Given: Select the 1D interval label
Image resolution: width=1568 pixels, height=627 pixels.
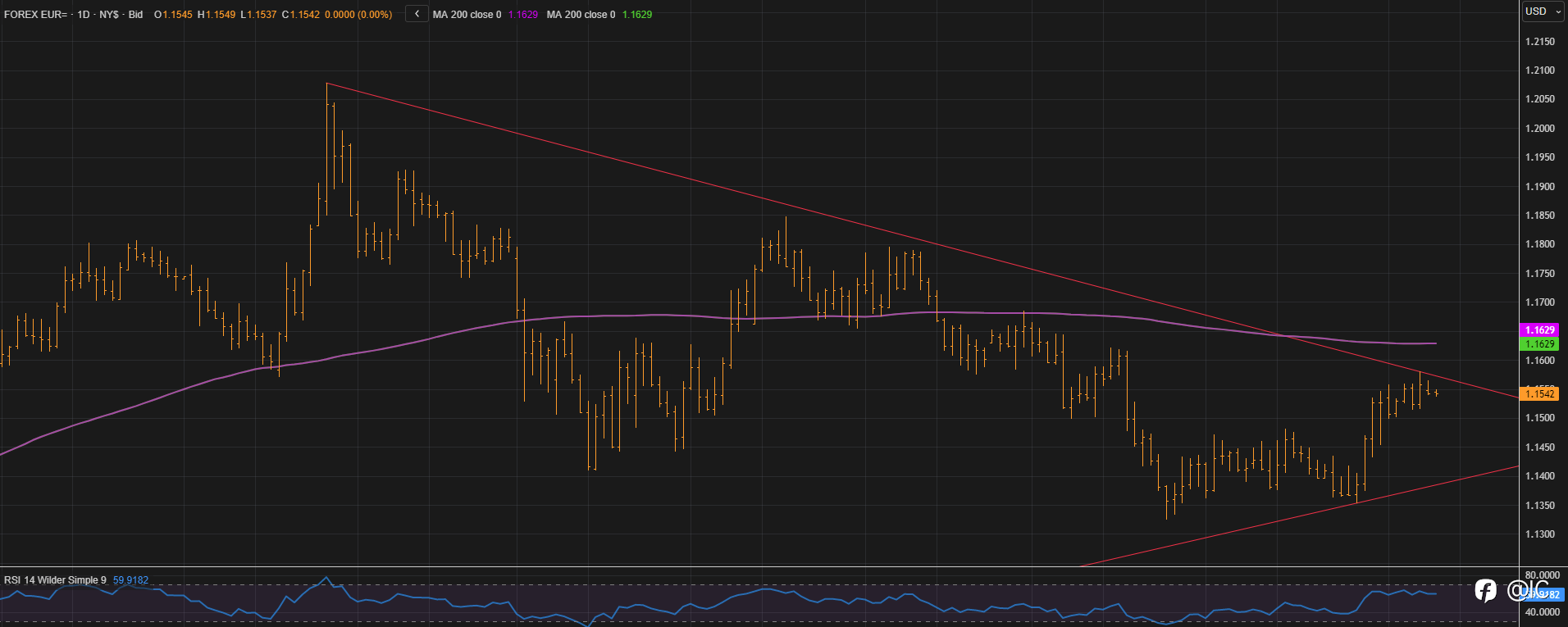Looking at the screenshot, I should pos(84,15).
